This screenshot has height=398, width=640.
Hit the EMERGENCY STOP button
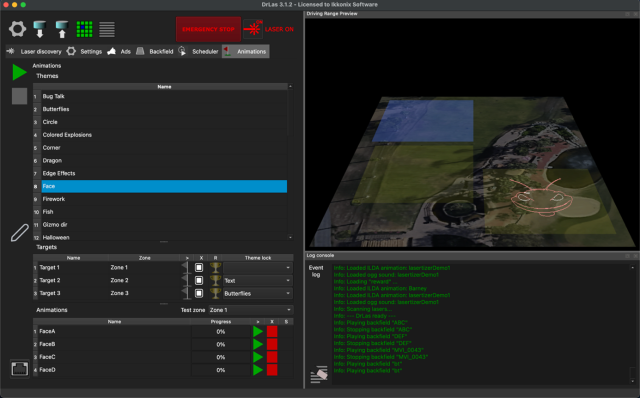208,29
